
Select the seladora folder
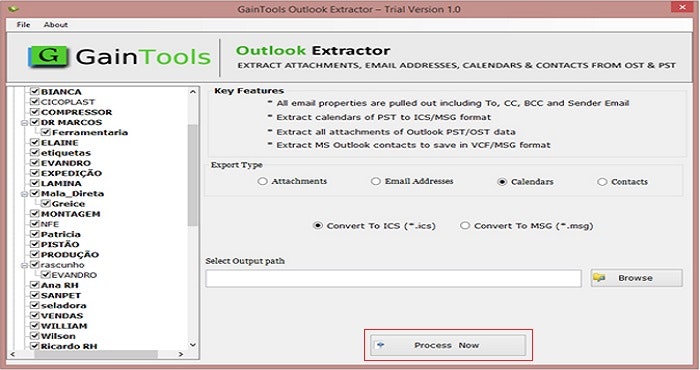pyautogui.click(x=63, y=306)
